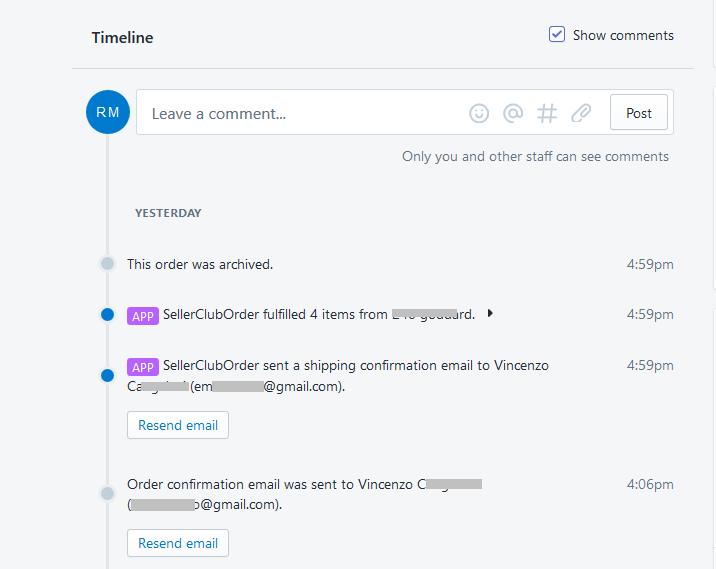Resend the shipping confirmation email
Image resolution: width=716 pixels, height=569 pixels.
(x=178, y=425)
